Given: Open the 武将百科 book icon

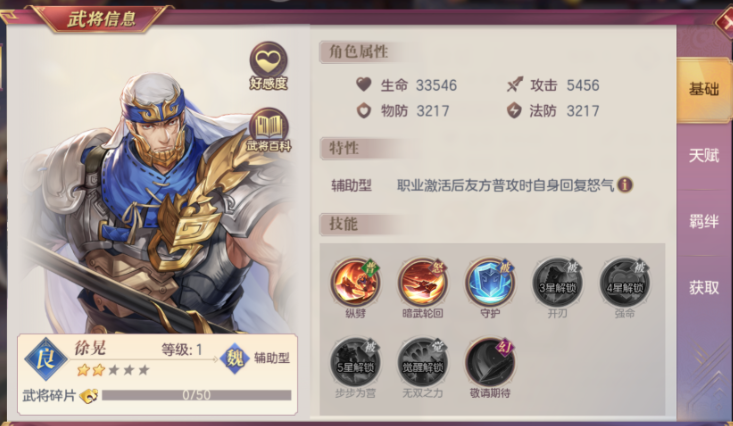Looking at the screenshot, I should pos(268,130).
